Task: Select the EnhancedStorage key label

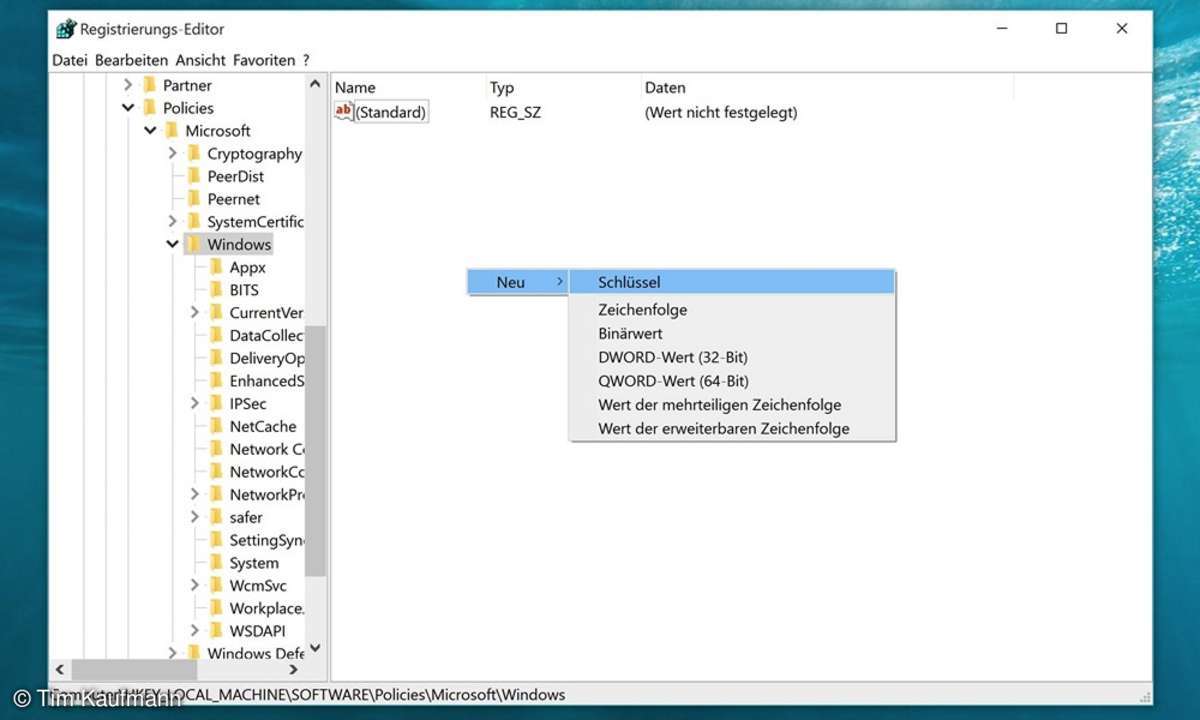Action: (266, 381)
